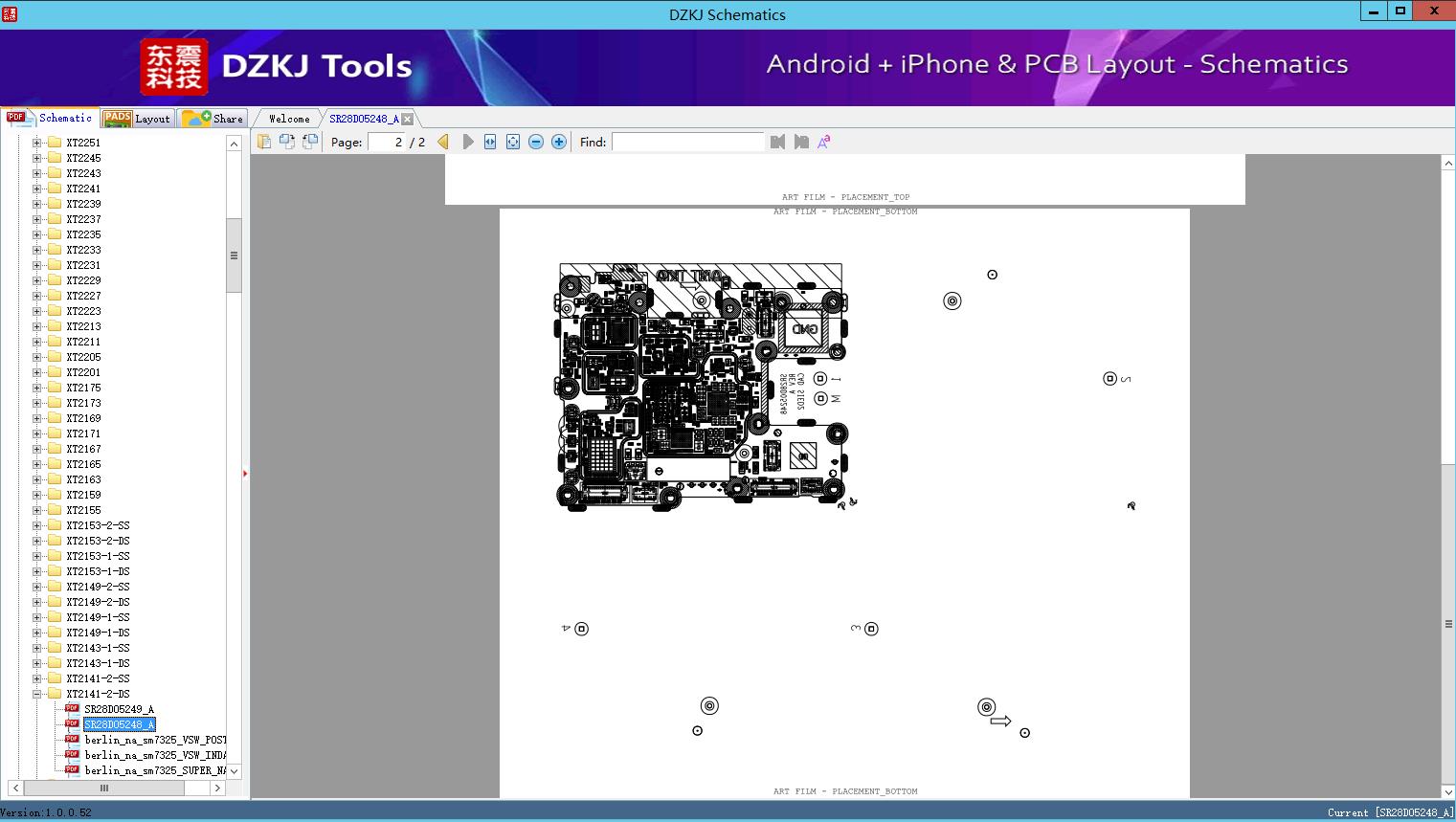Close the SR28D05248_A tab
This screenshot has height=822, width=1456.
tap(408, 119)
